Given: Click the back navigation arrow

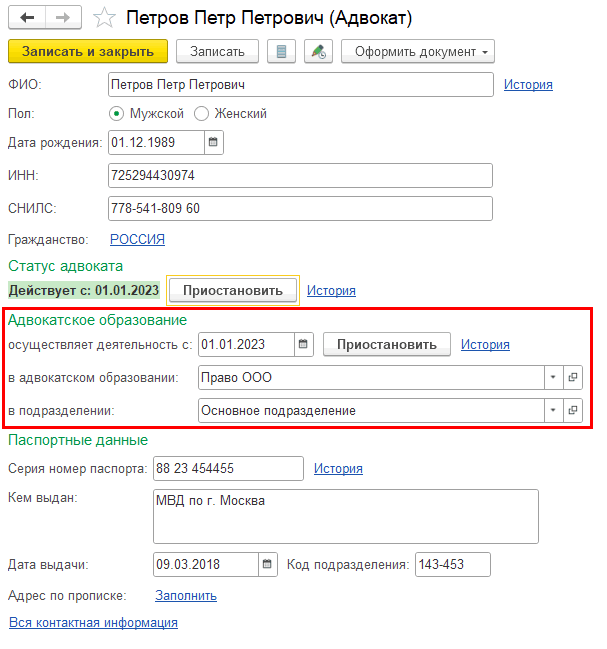Looking at the screenshot, I should [27, 18].
